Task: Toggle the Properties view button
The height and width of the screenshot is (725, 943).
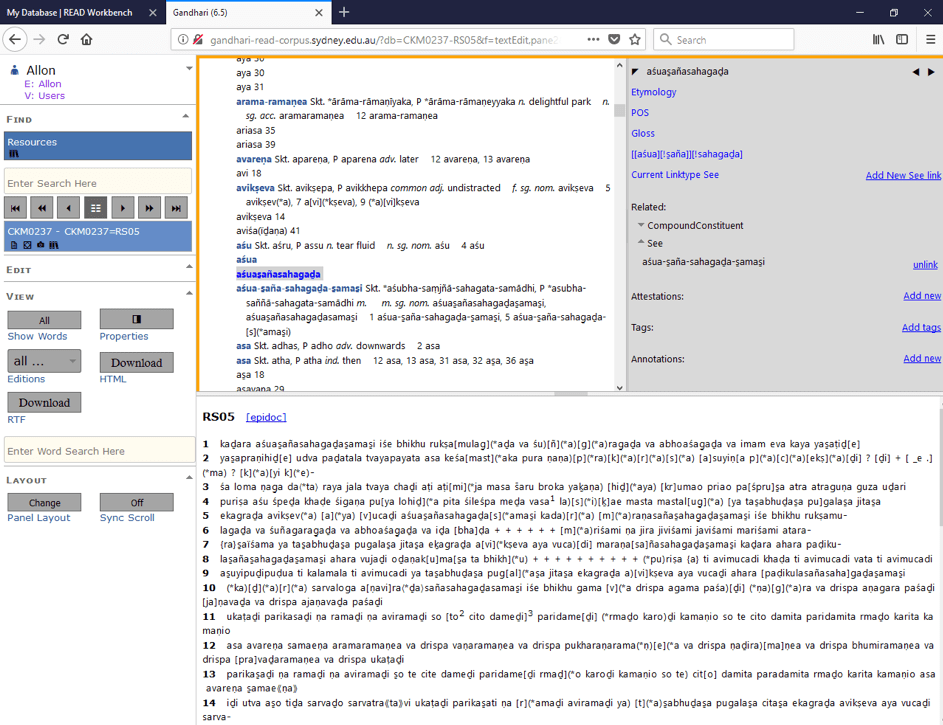Action: pyautogui.click(x=136, y=319)
